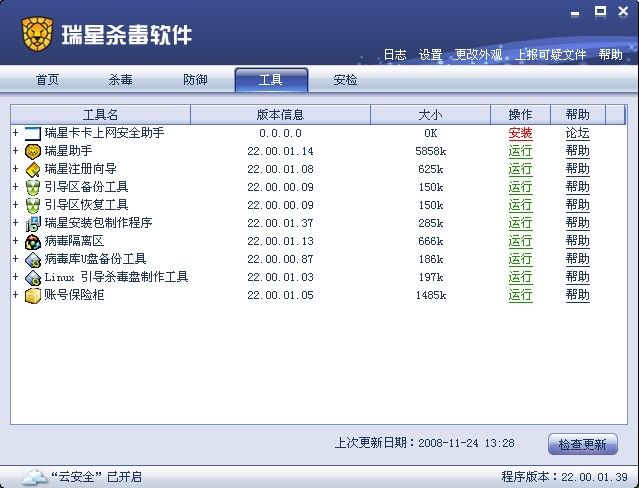Click the 引导区备份工具 icon
This screenshot has height=488, width=639.
tap(33, 187)
